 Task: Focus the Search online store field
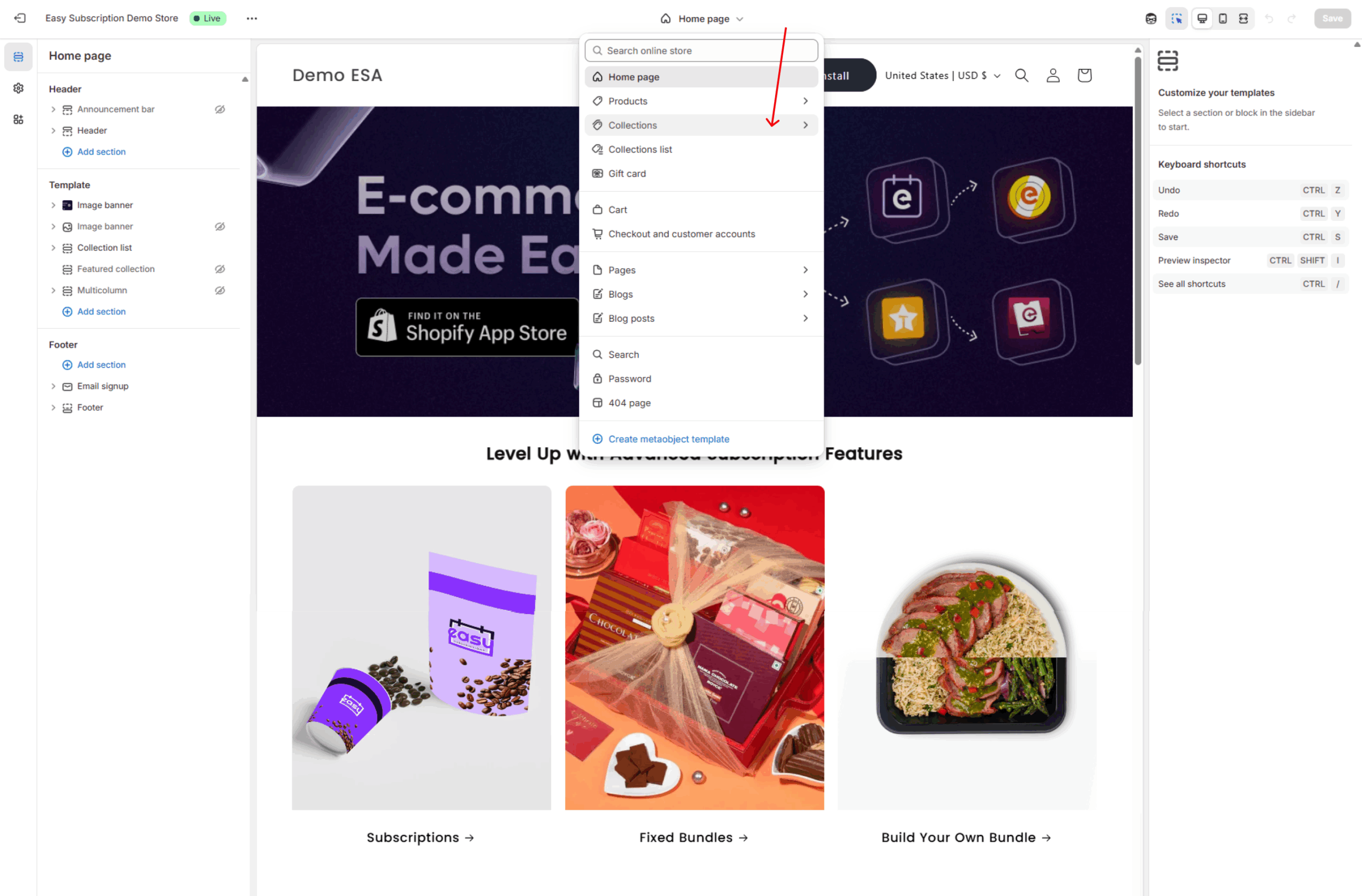702,51
